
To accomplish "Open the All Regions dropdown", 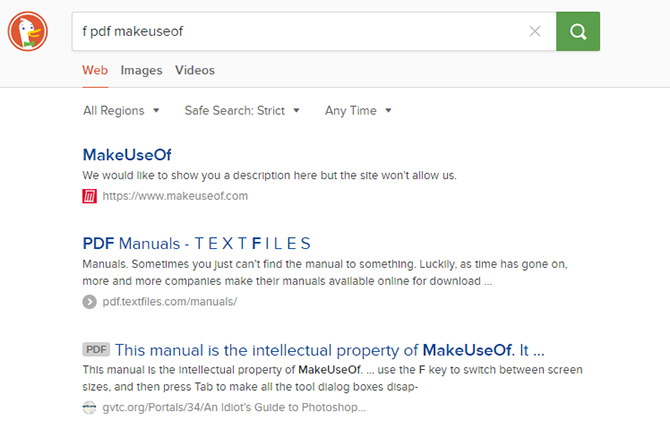I will tap(121, 111).
